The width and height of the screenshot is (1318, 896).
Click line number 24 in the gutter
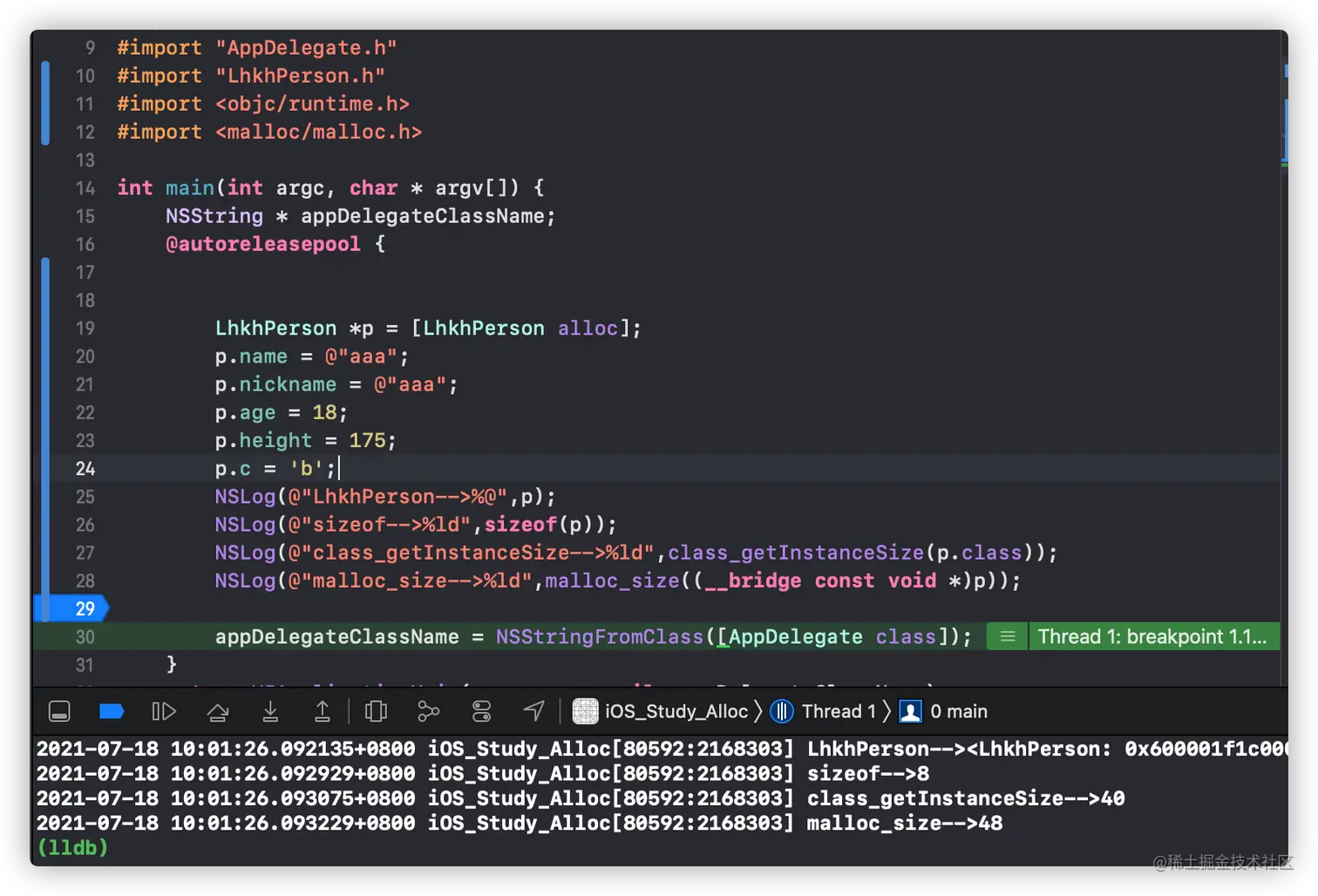[x=85, y=469]
